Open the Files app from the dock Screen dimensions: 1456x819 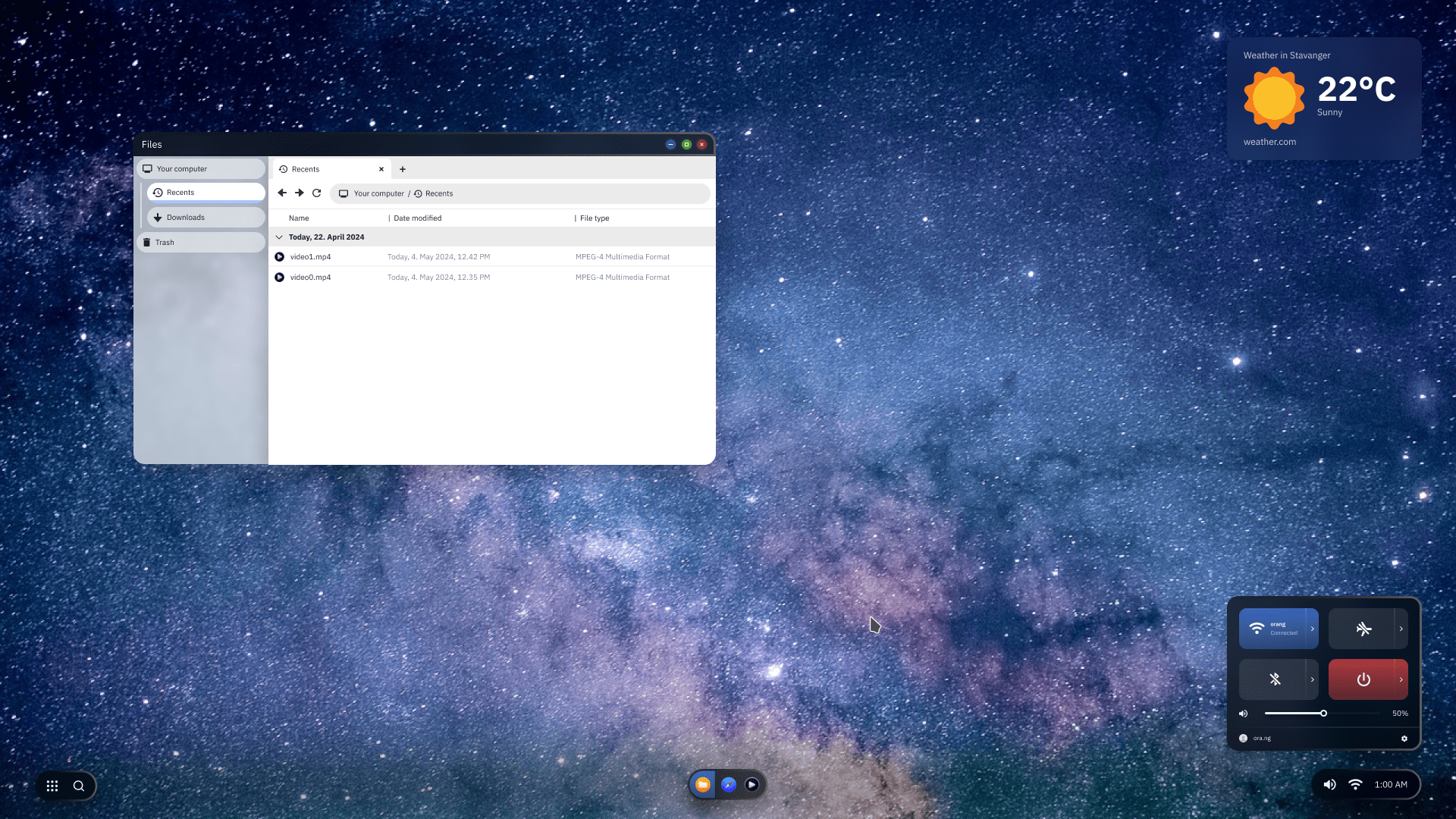(703, 785)
